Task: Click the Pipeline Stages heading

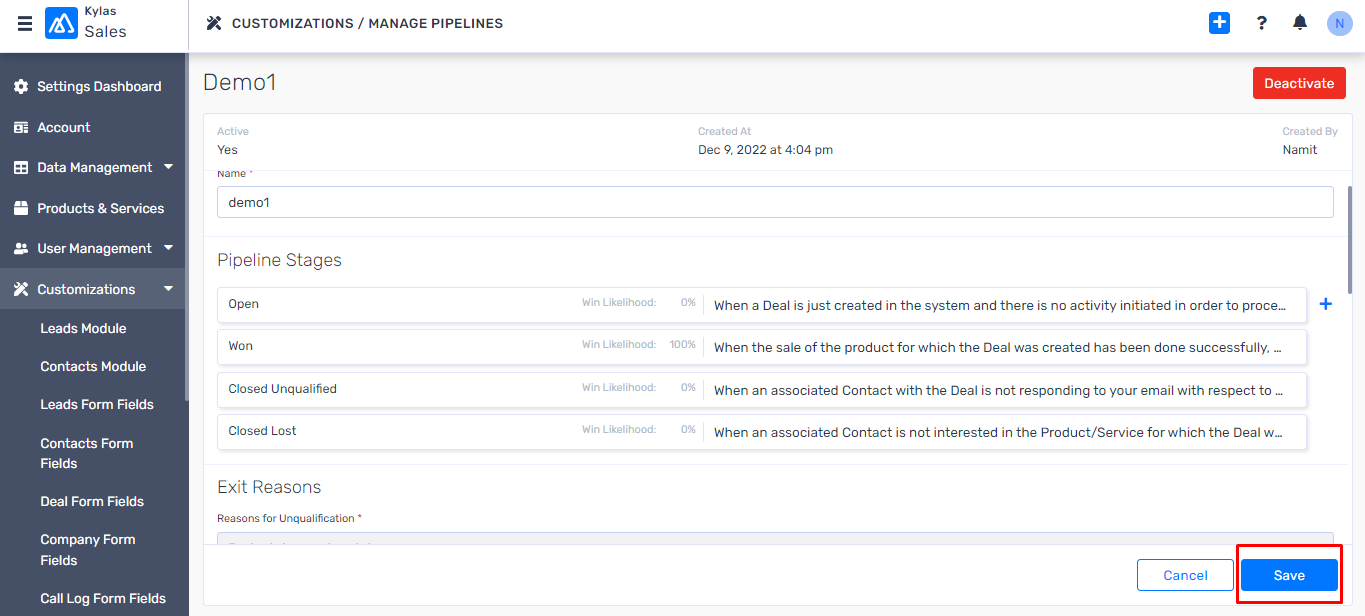Action: coord(279,260)
